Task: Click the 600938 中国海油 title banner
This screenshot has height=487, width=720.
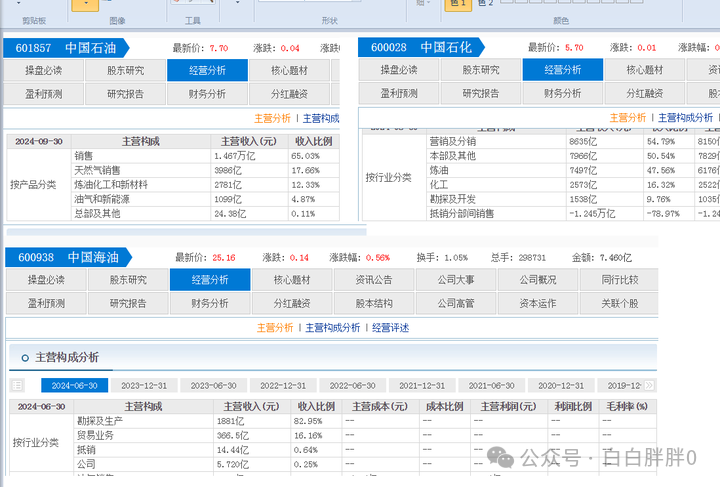Action: 68,257
